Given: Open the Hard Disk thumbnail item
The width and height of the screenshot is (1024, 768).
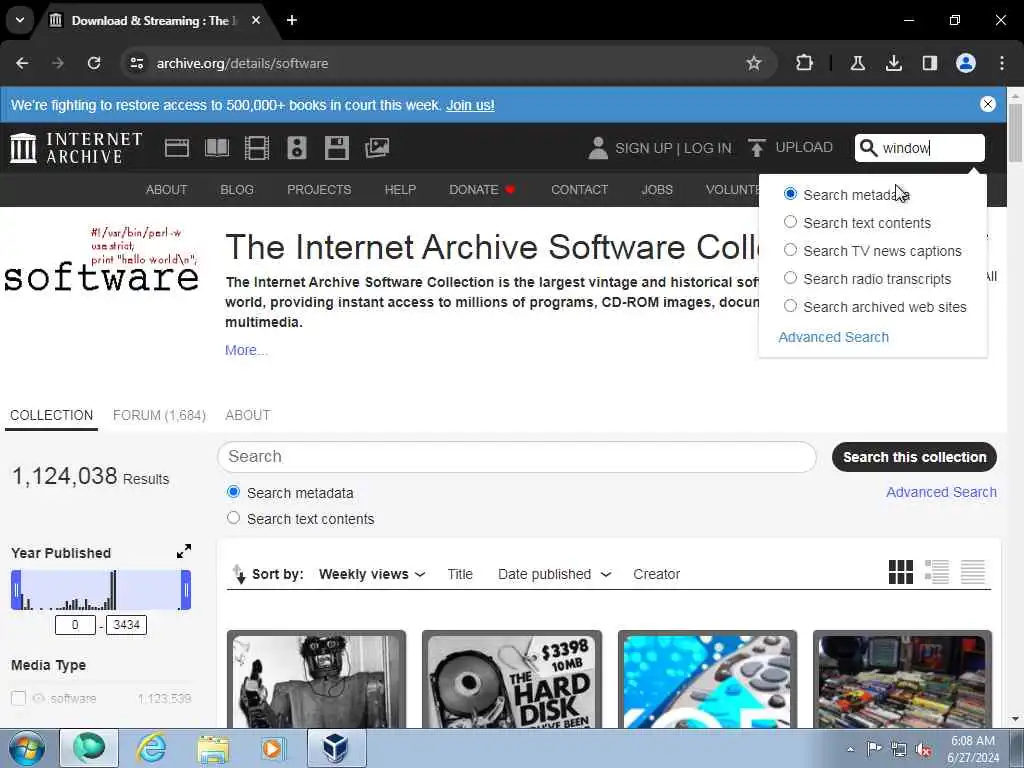Looking at the screenshot, I should 512,679.
